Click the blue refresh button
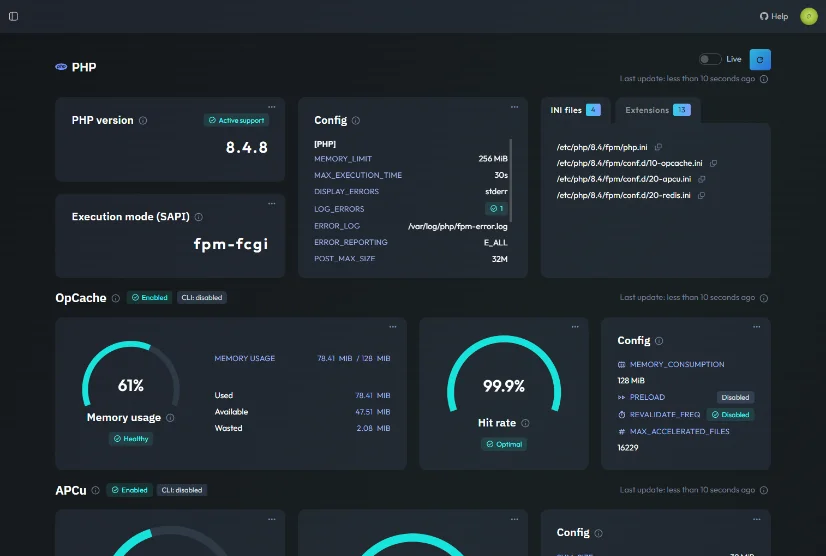 [760, 60]
